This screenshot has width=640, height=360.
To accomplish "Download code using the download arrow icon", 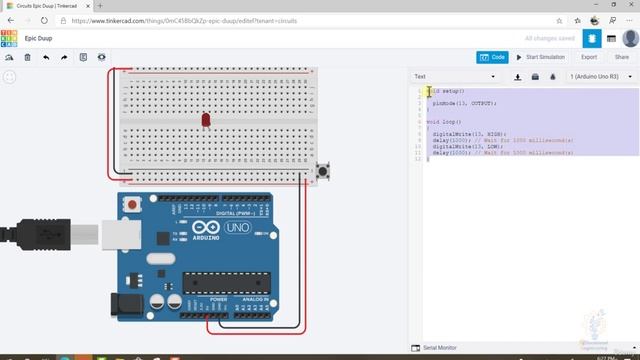I will 518,77.
